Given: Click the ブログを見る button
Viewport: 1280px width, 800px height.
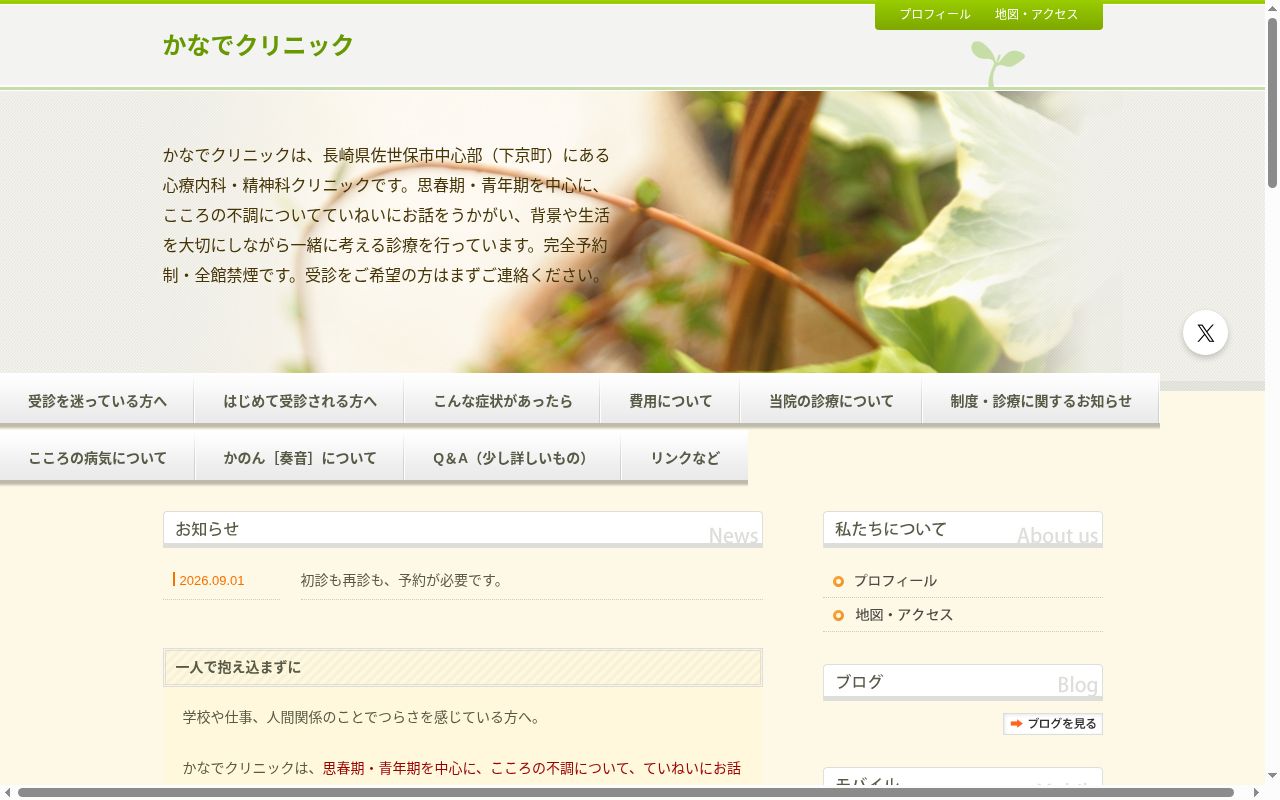Looking at the screenshot, I should tap(1053, 724).
